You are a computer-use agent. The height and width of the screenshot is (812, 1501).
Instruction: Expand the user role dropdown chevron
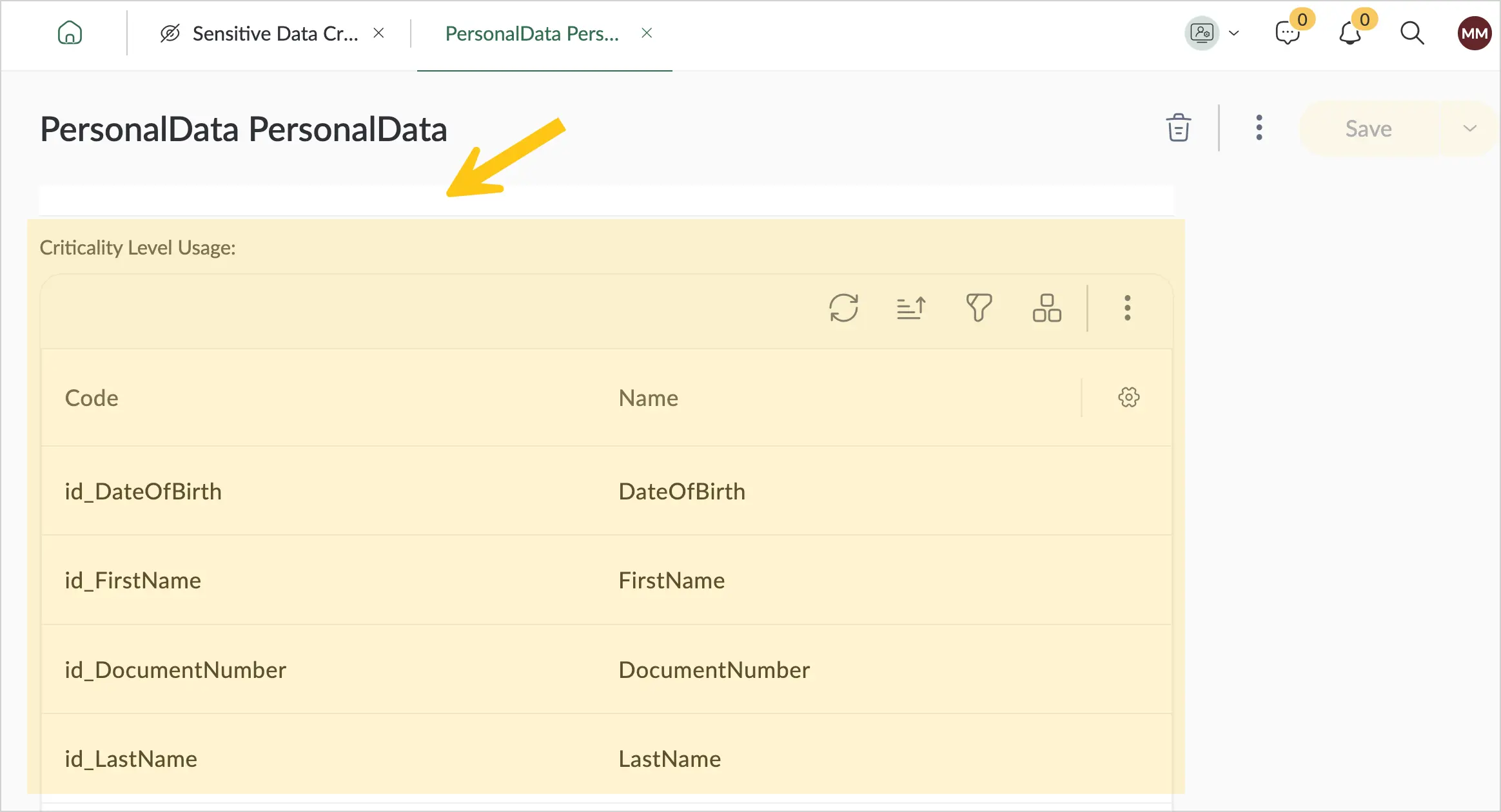(1234, 34)
